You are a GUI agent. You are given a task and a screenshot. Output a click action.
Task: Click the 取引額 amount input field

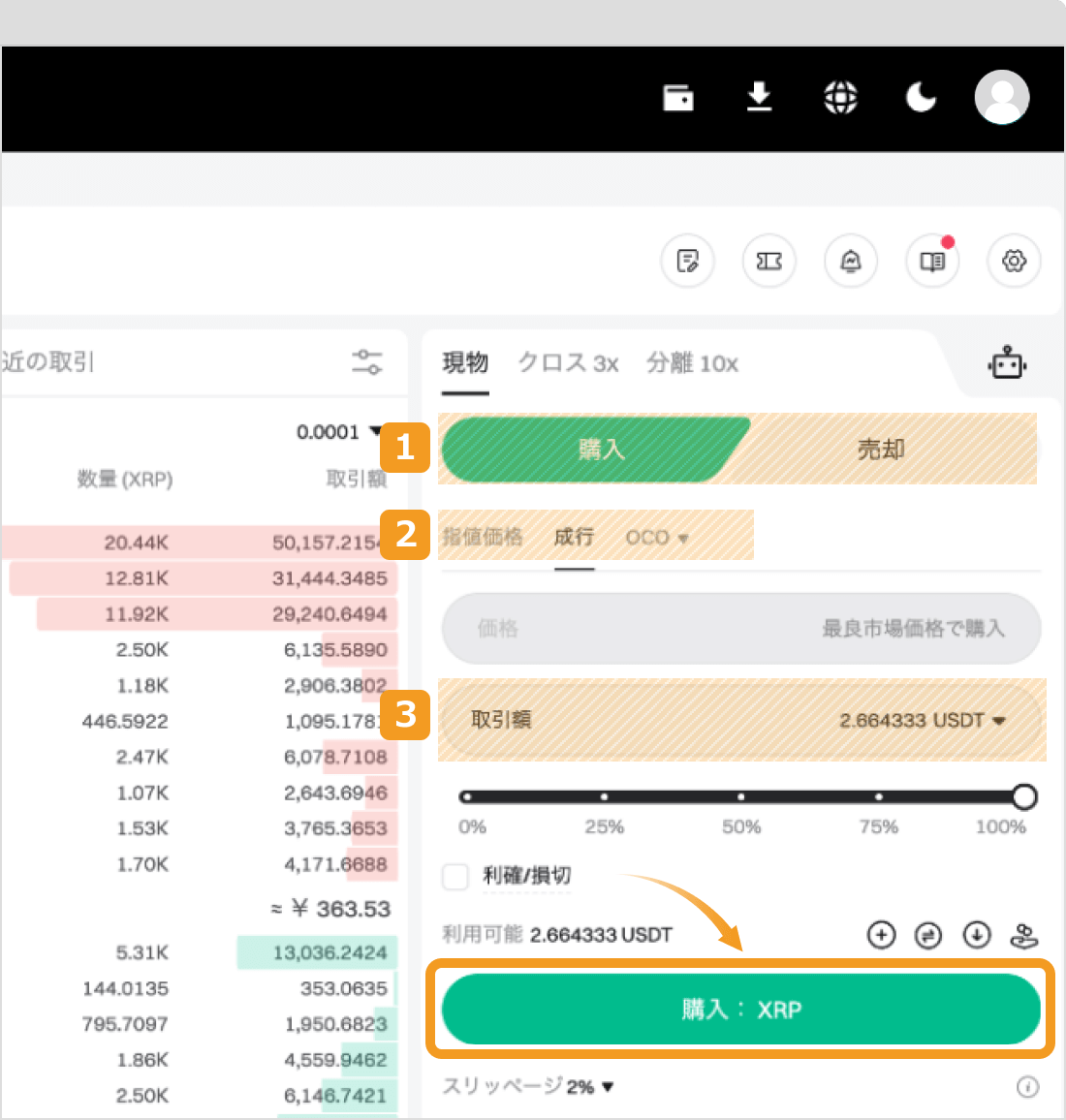pos(741,720)
